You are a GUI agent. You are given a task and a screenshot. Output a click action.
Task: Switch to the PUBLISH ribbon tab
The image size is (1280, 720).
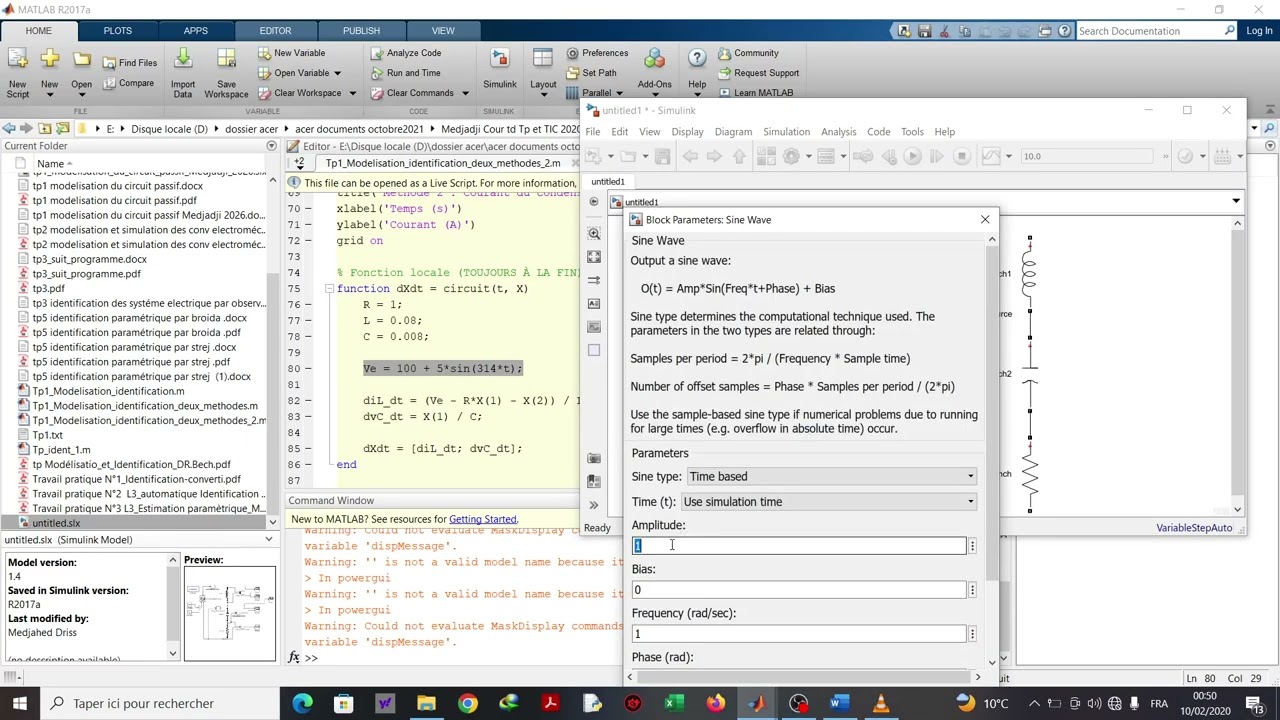pos(361,31)
